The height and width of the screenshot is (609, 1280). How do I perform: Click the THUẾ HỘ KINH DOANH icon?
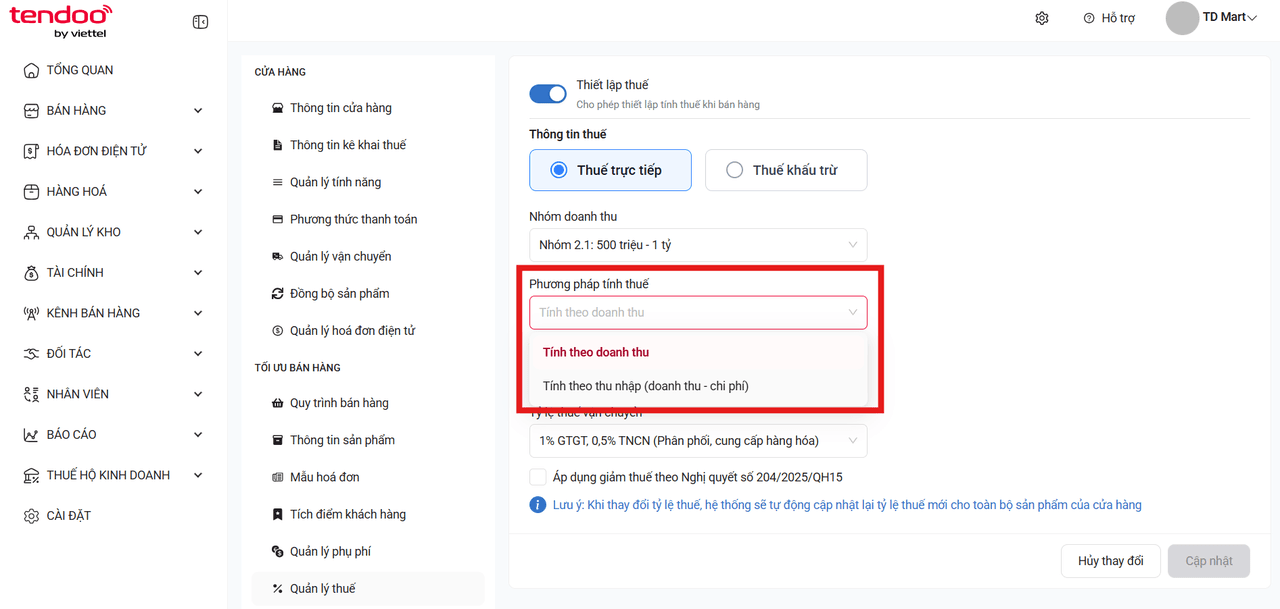tap(31, 475)
